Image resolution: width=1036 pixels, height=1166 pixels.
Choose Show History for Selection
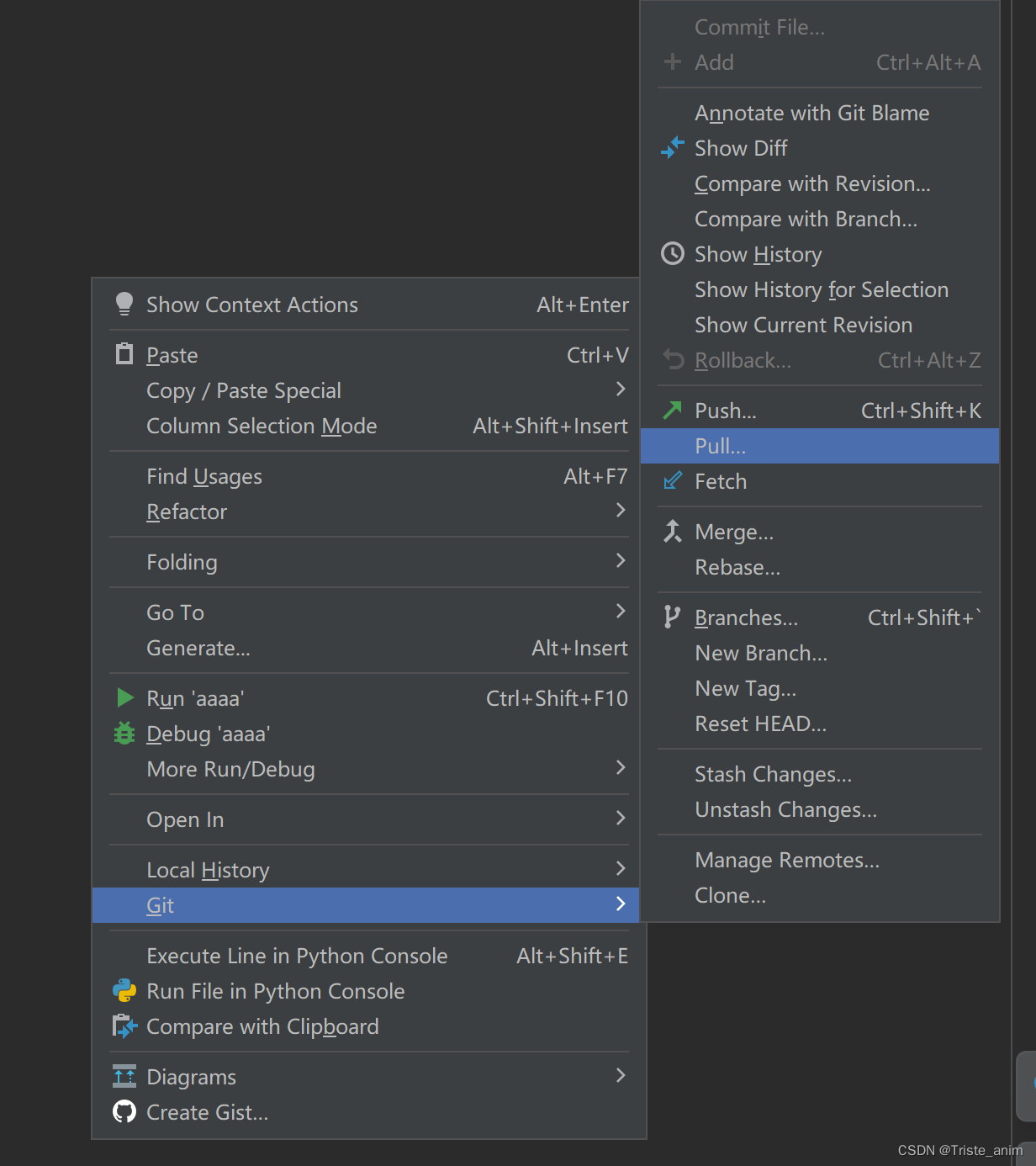820,289
